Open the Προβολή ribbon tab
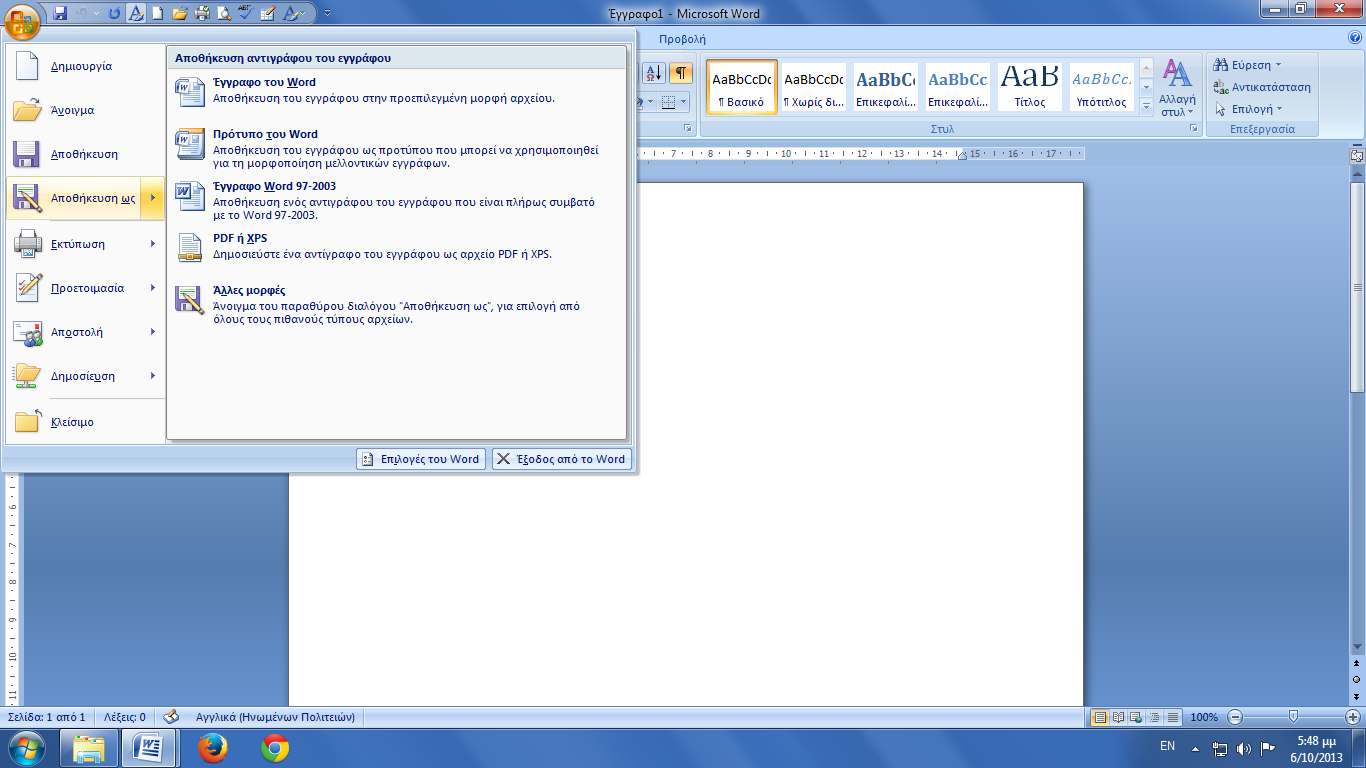This screenshot has width=1366, height=768. coord(682,39)
